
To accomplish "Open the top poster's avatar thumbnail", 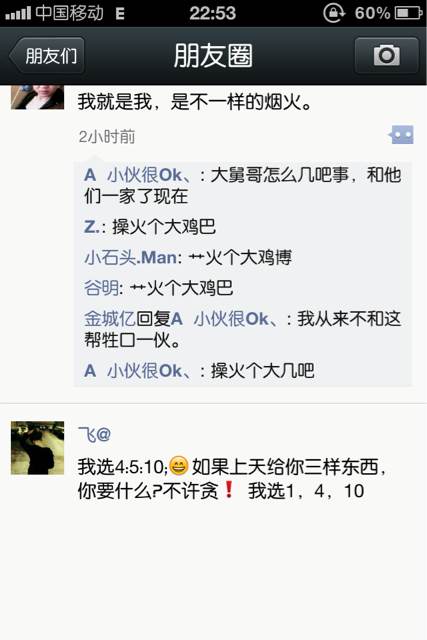I will pos(37,97).
